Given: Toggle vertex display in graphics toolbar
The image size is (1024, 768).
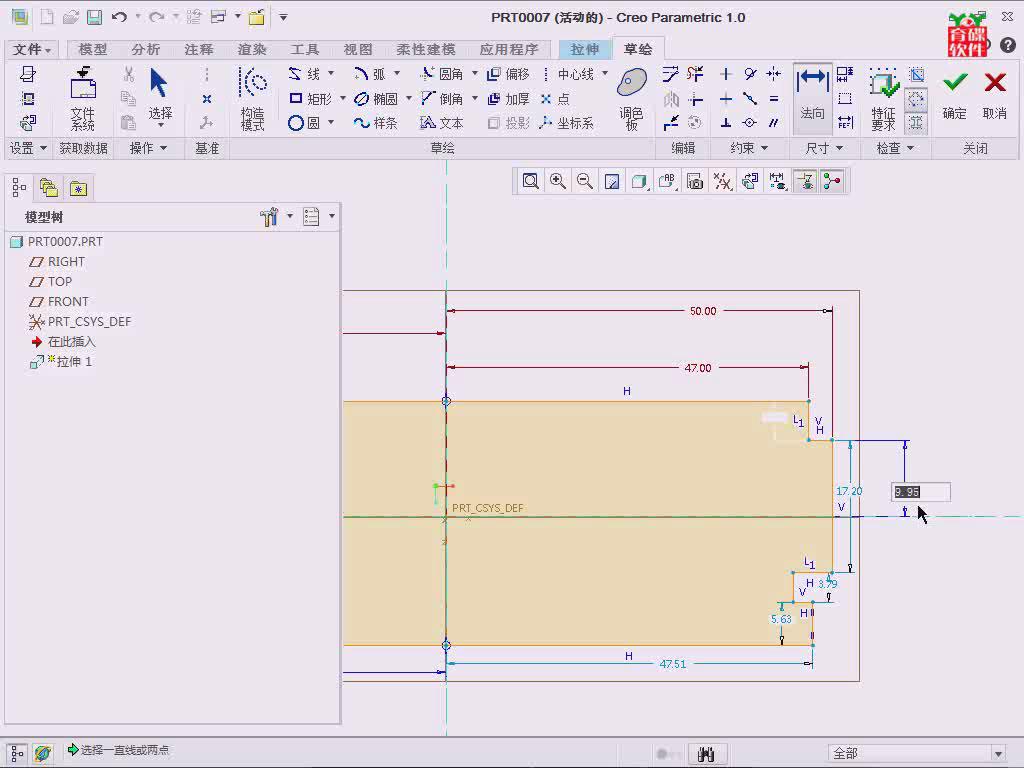Looking at the screenshot, I should pyautogui.click(x=832, y=181).
